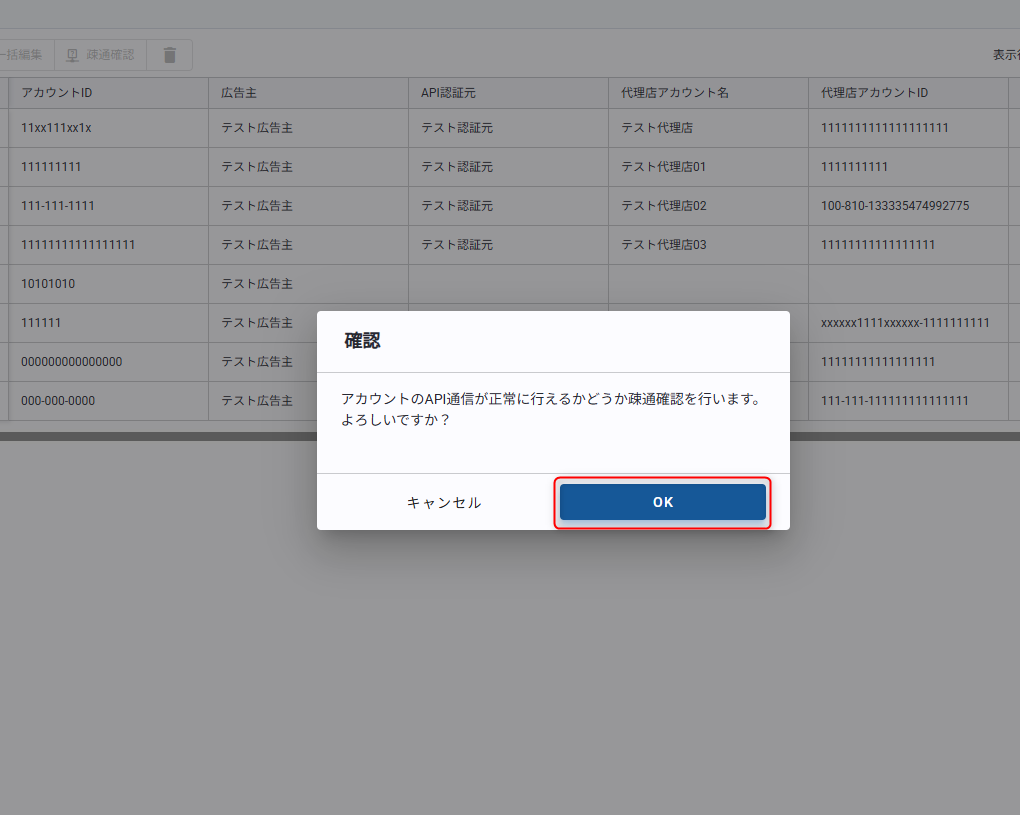Click the 疎通確認 monitor icon
The height and width of the screenshot is (815, 1020).
tap(72, 55)
